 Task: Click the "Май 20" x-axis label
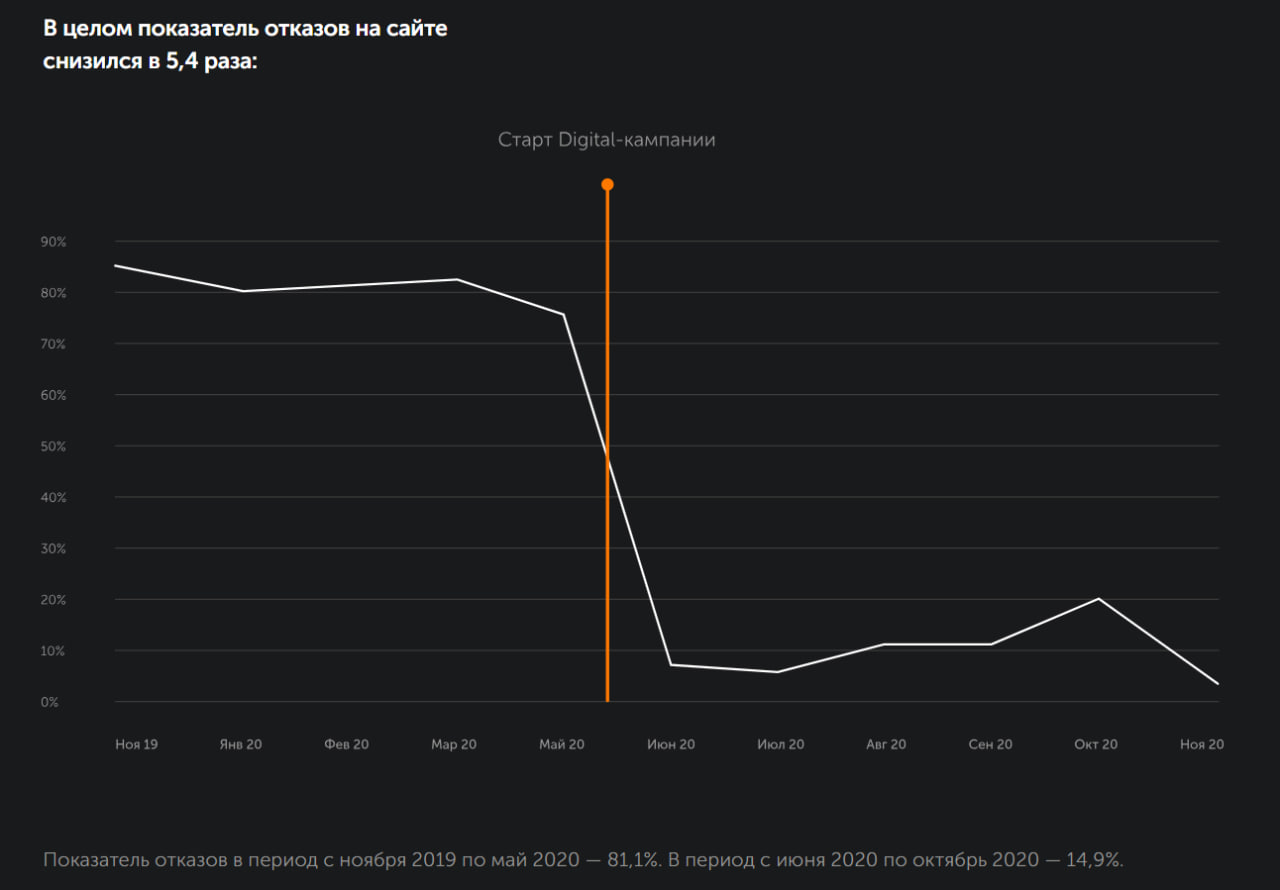562,745
